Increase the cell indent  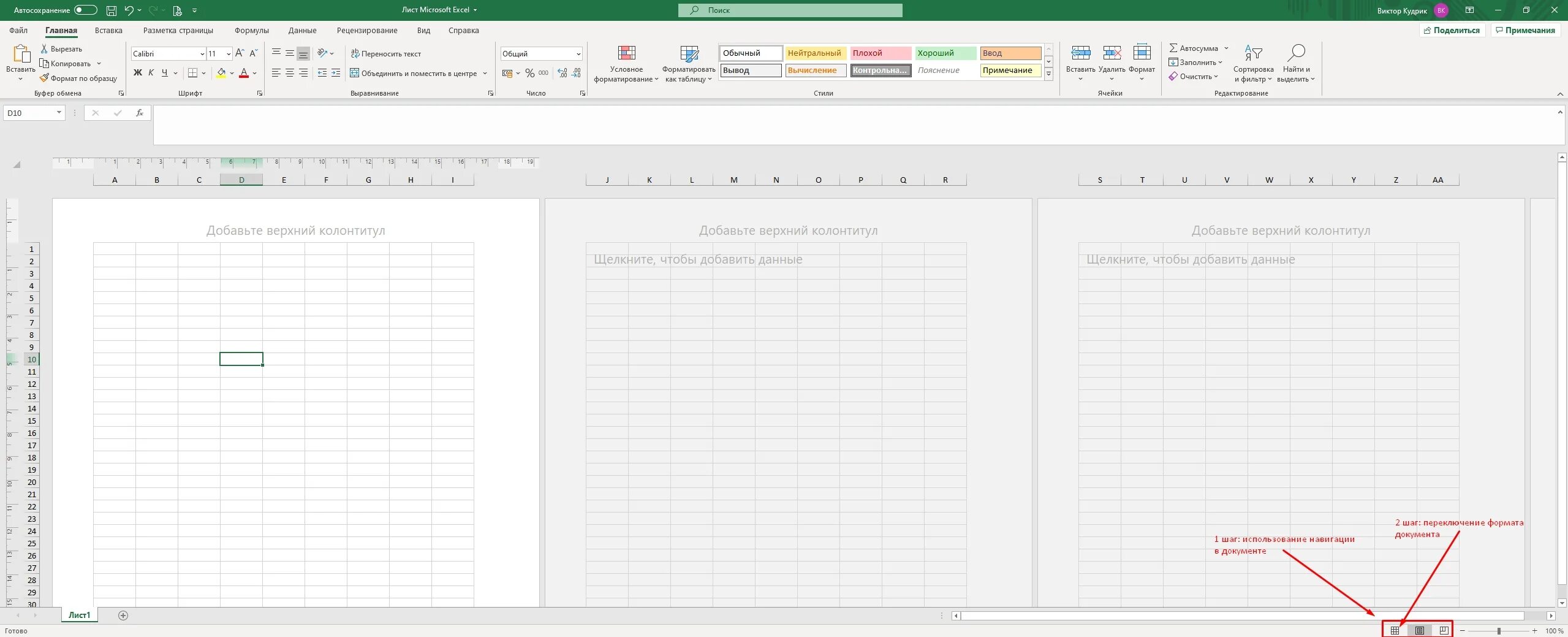pyautogui.click(x=336, y=73)
